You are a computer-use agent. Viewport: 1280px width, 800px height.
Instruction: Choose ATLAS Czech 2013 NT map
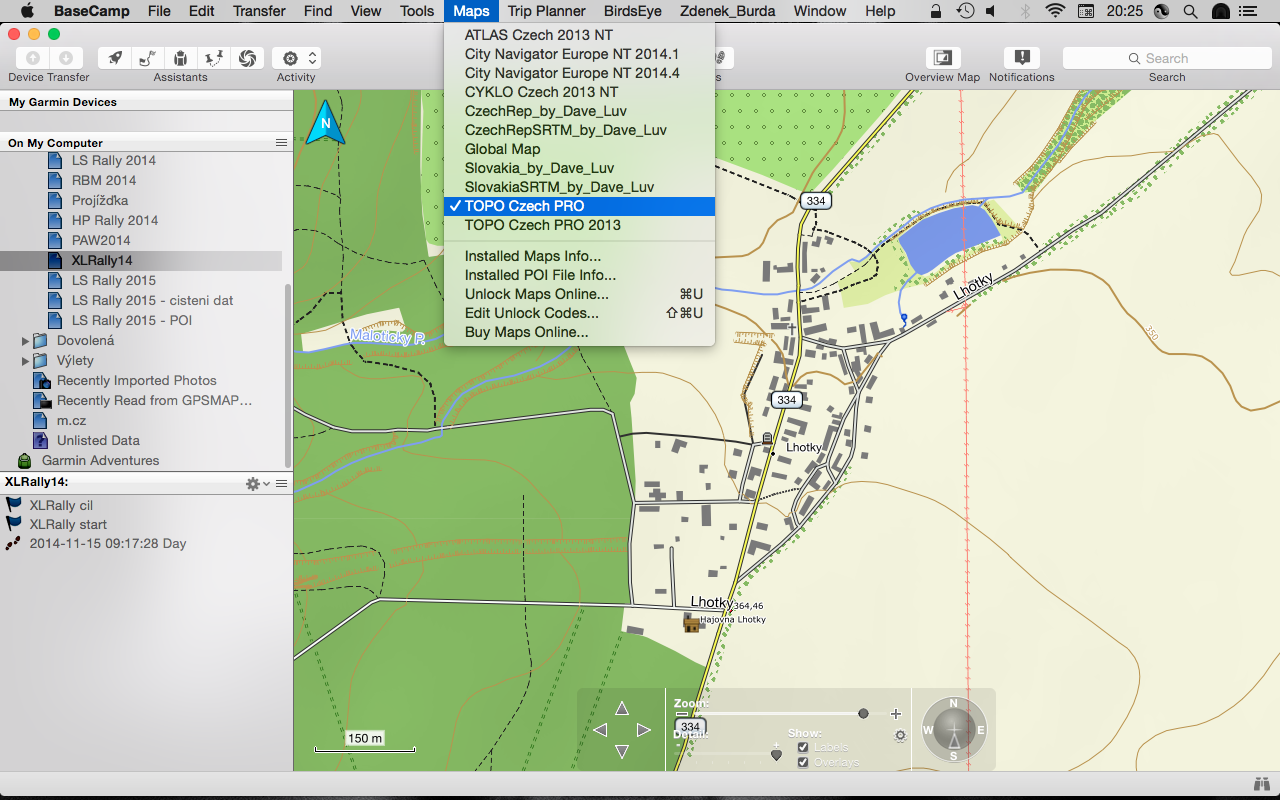tap(580, 35)
